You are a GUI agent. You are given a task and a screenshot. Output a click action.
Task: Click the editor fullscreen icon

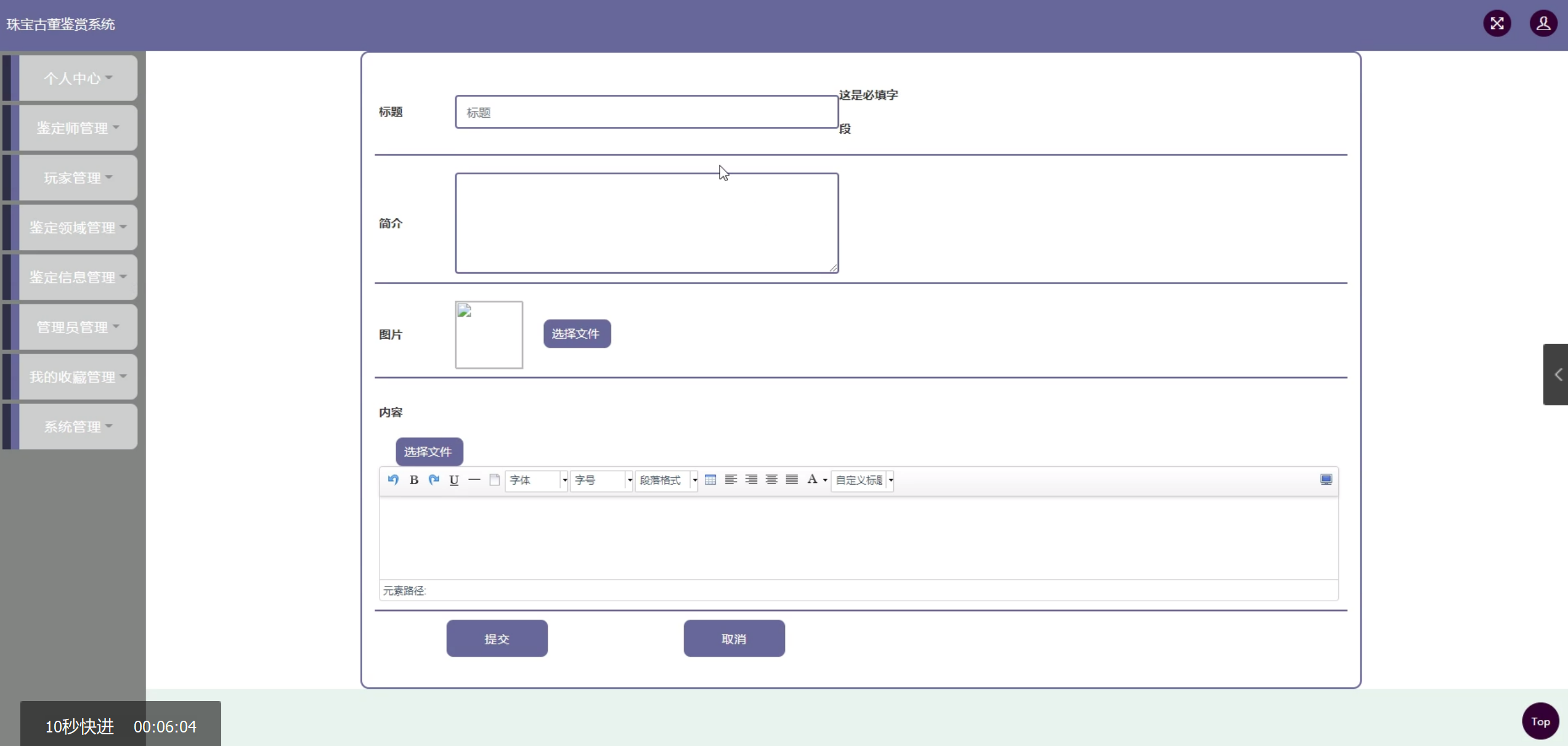(x=1326, y=480)
